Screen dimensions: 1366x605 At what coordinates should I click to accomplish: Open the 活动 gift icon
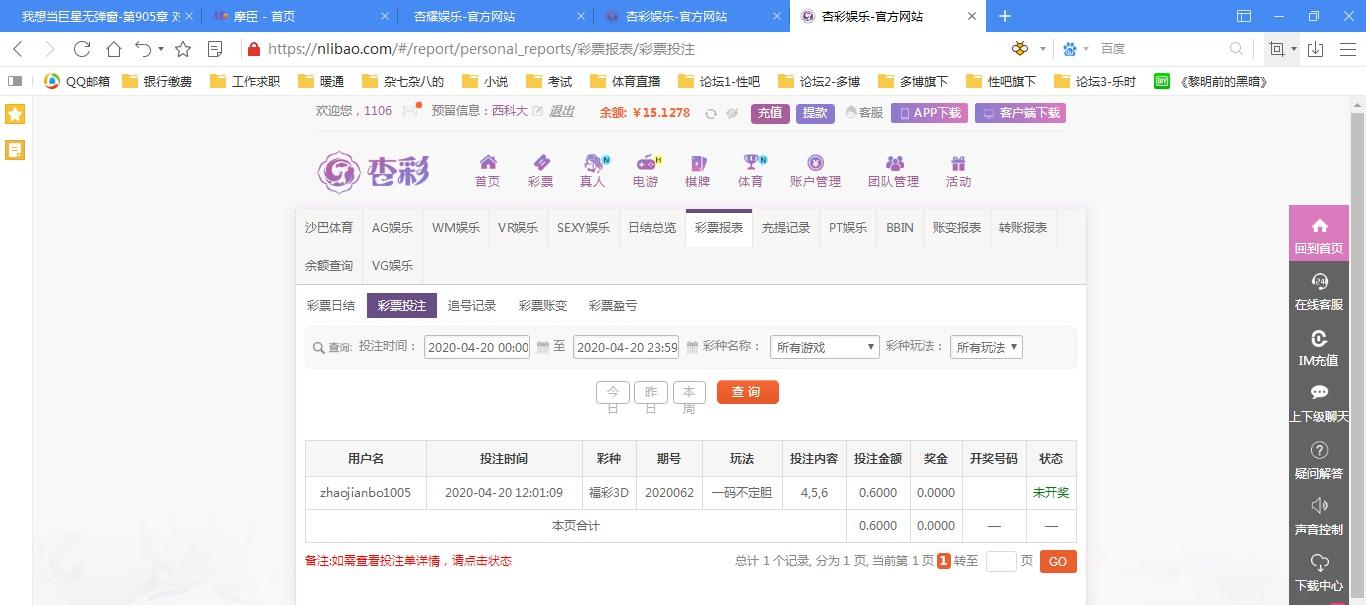coord(958,163)
